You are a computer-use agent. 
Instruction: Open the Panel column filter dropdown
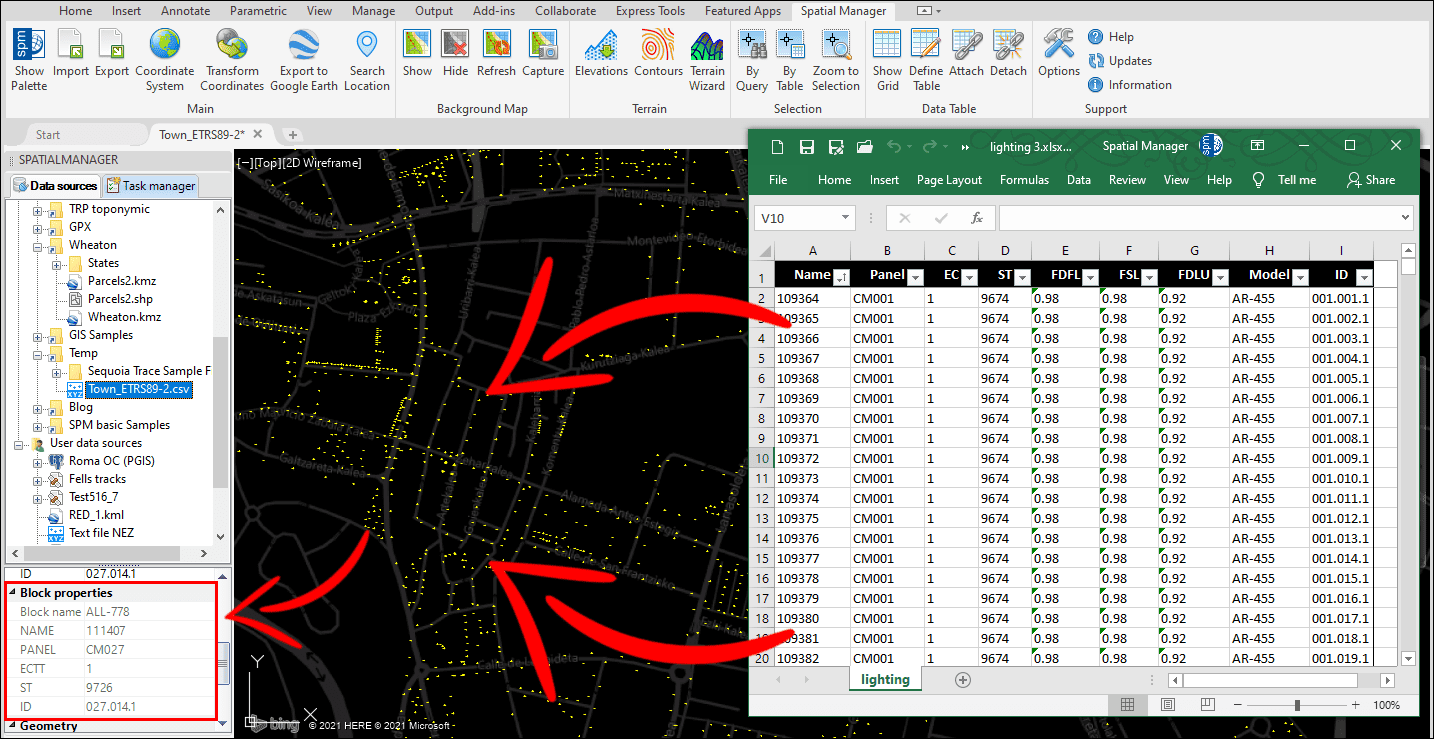point(915,277)
